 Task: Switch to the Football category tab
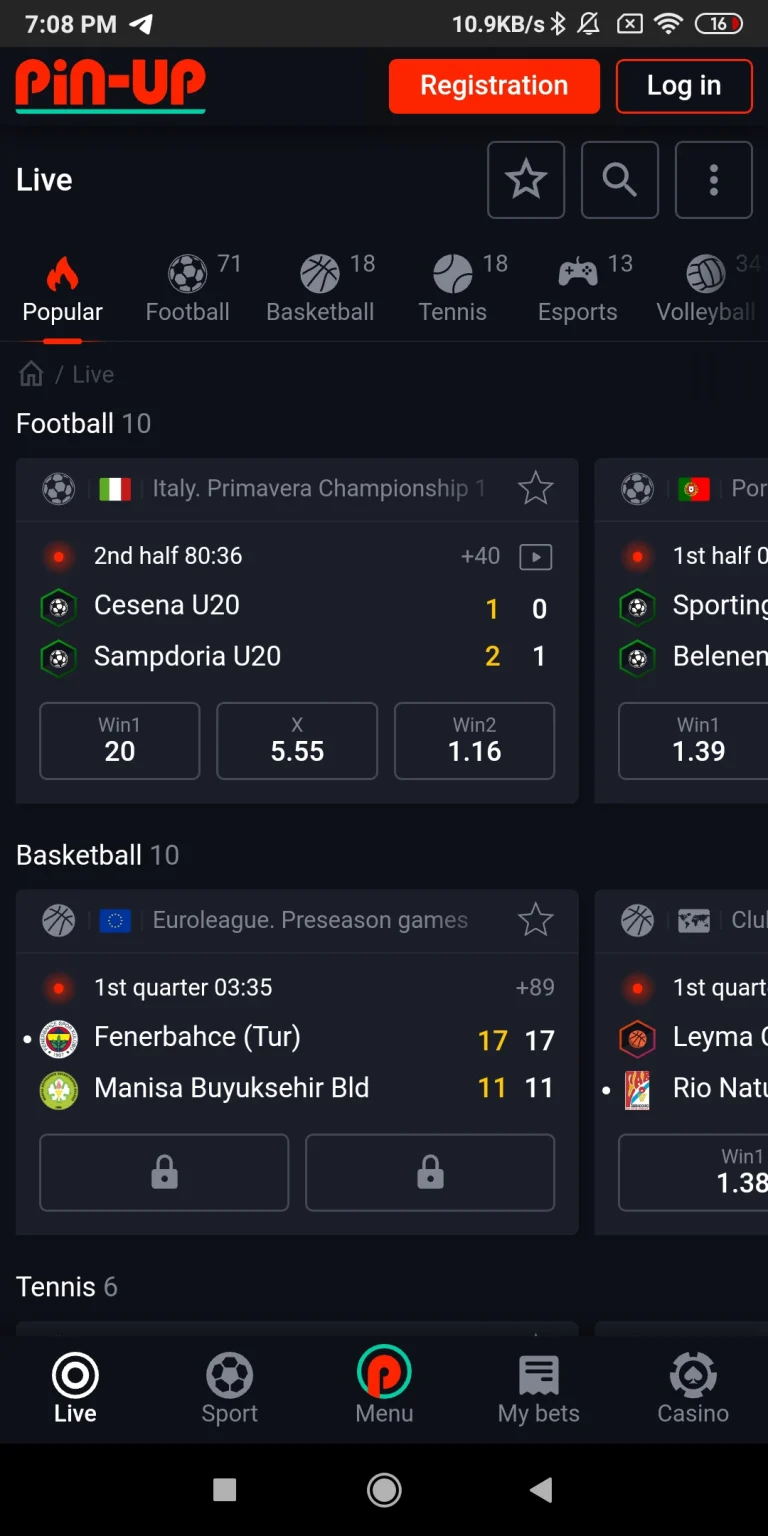pos(188,290)
